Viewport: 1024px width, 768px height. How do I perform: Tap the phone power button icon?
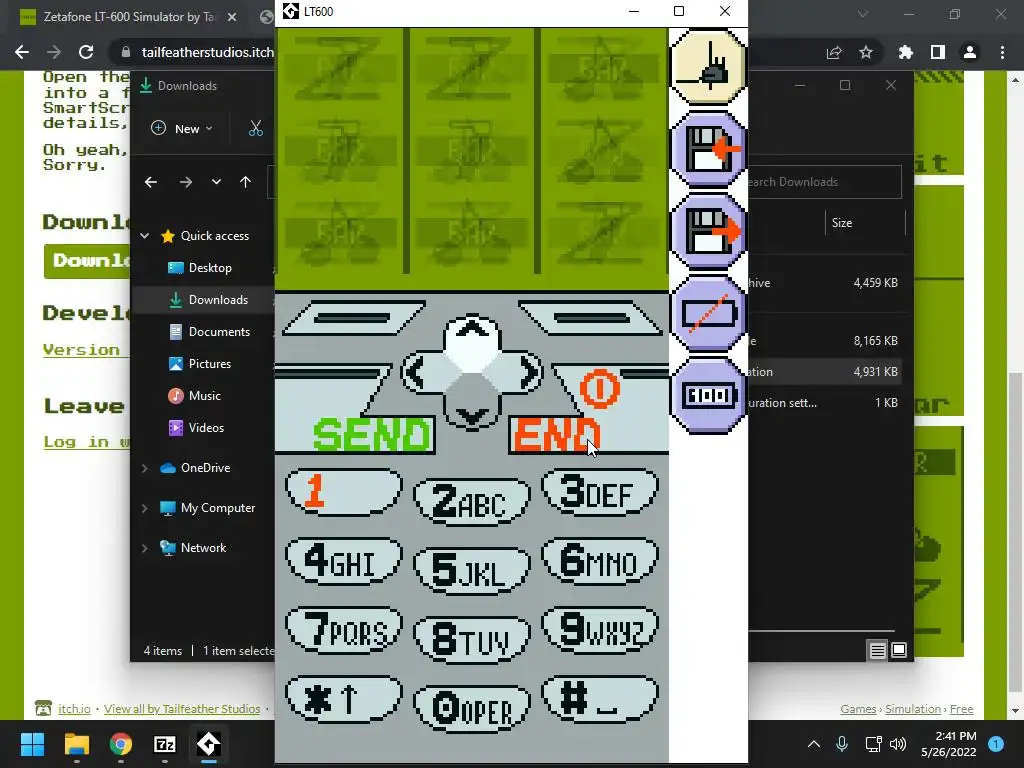[599, 389]
